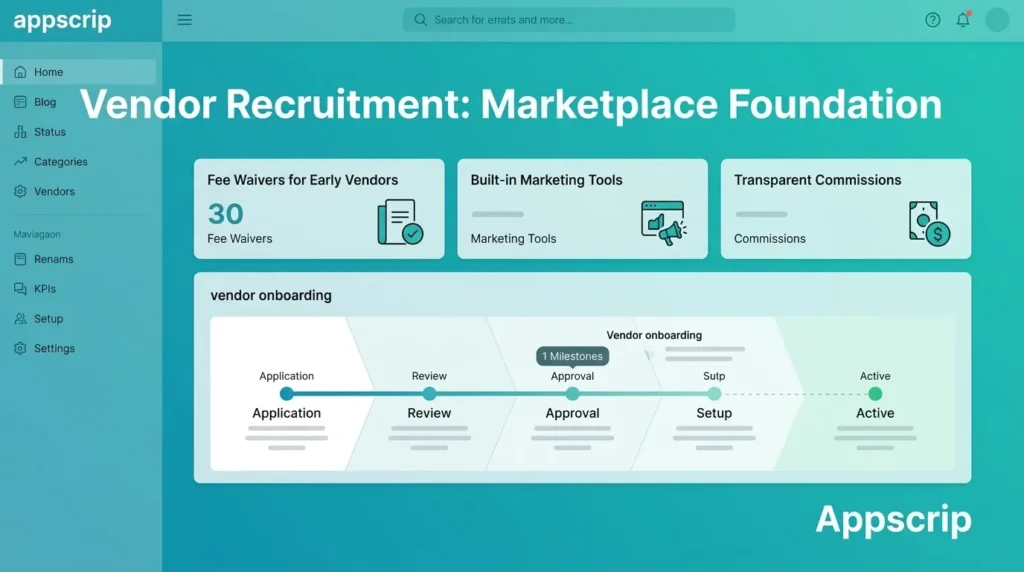Screen dimensions: 1024x572
Task: Open the help question mark icon
Action: 933,20
